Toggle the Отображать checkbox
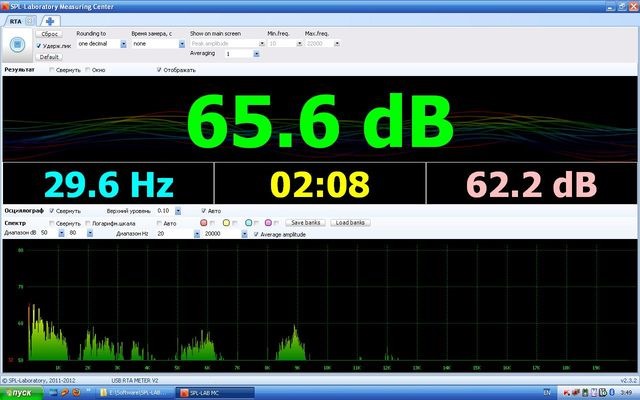Viewport: 640px width, 400px height. (x=159, y=70)
